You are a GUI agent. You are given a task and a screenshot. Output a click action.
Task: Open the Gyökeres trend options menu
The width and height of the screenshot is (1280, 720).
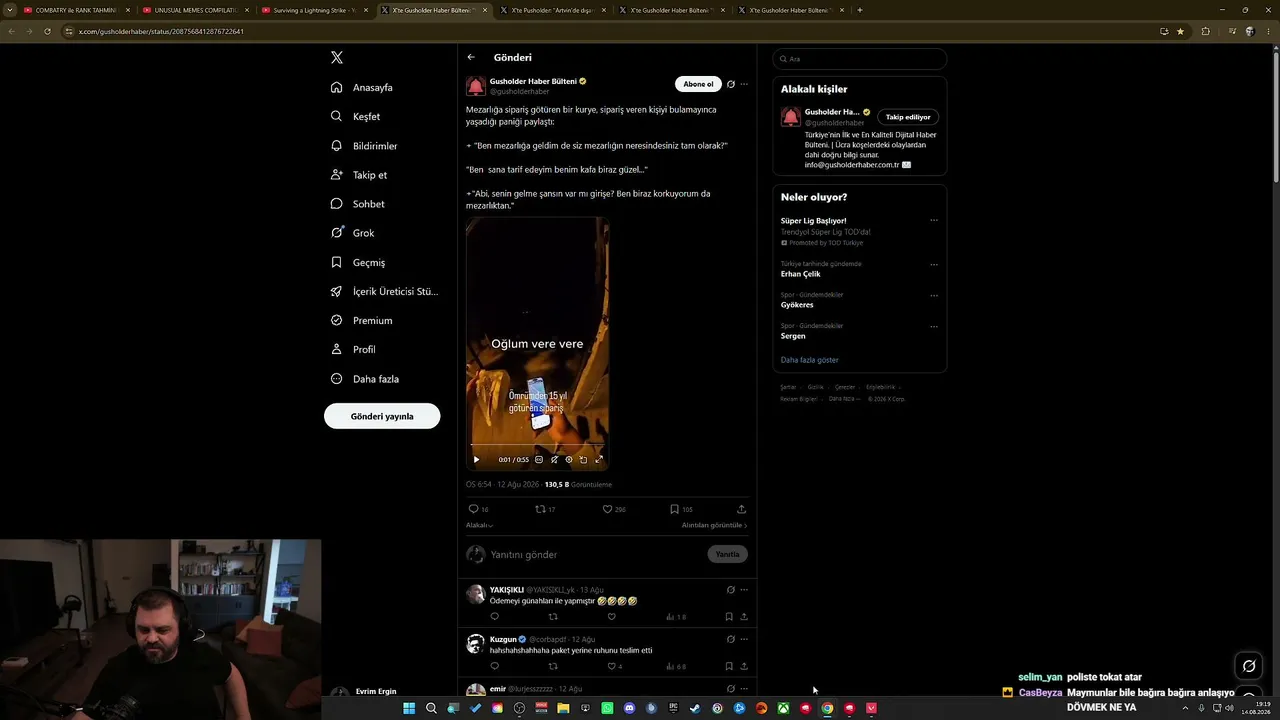pyautogui.click(x=934, y=295)
